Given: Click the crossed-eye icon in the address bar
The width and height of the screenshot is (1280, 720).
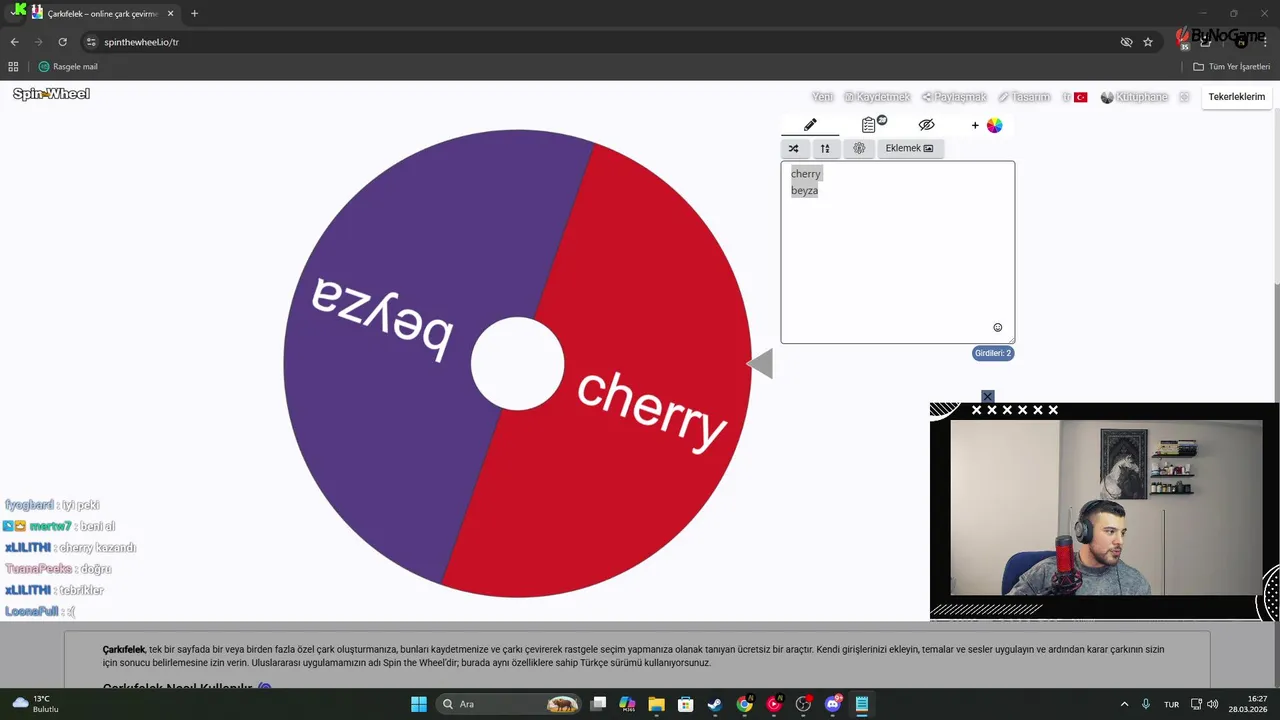Looking at the screenshot, I should tap(1126, 42).
